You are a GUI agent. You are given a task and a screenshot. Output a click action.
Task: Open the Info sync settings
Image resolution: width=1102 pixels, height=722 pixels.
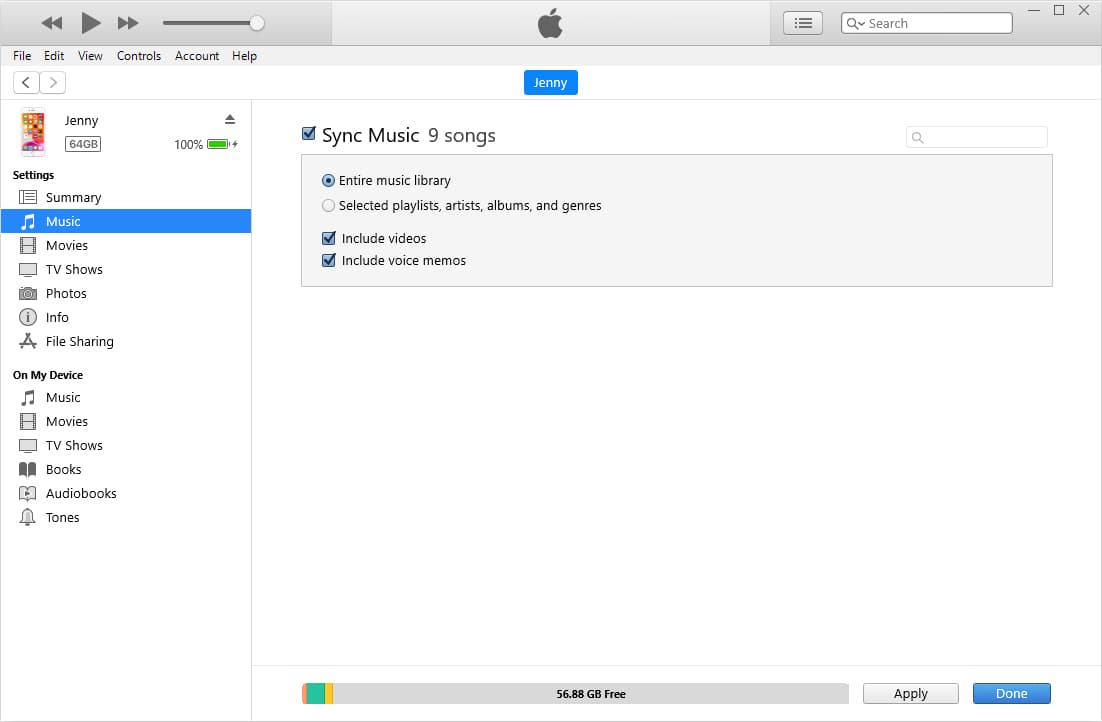coord(57,317)
